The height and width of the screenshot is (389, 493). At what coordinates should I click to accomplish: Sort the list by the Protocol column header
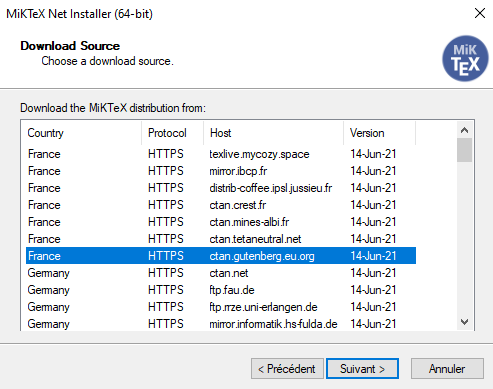pyautogui.click(x=172, y=133)
